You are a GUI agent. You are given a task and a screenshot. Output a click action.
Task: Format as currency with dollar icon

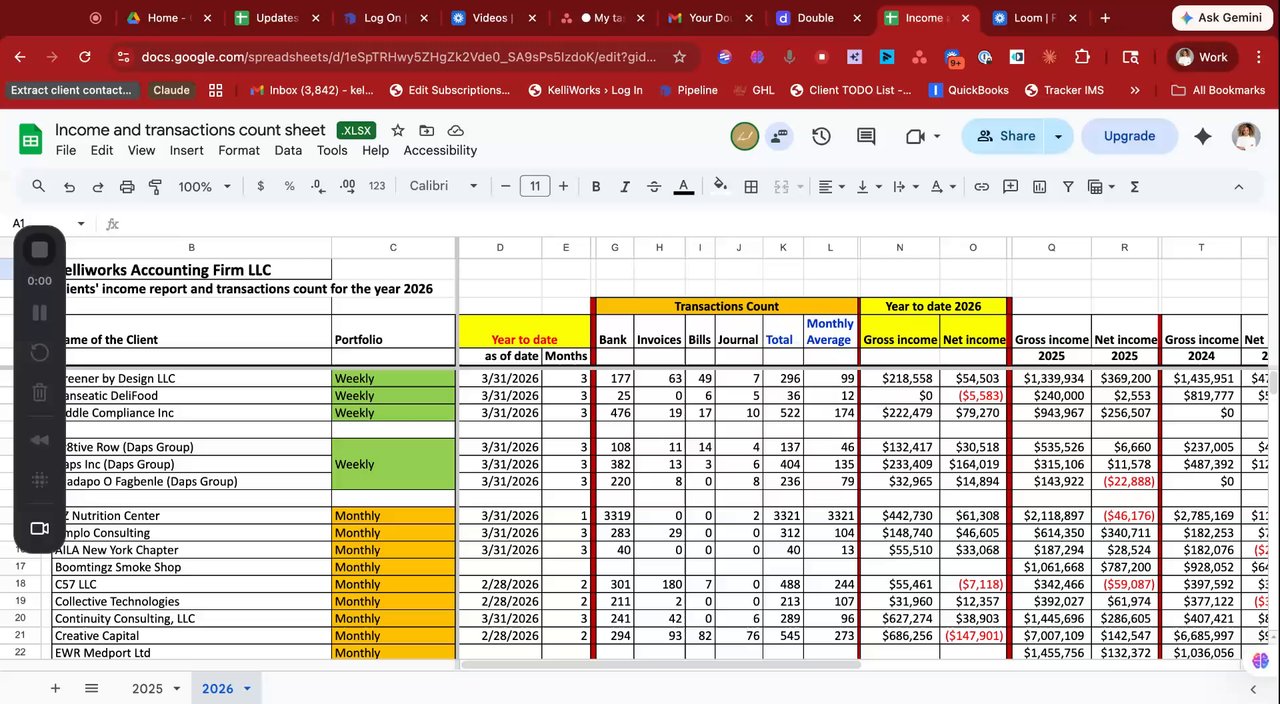pos(261,186)
